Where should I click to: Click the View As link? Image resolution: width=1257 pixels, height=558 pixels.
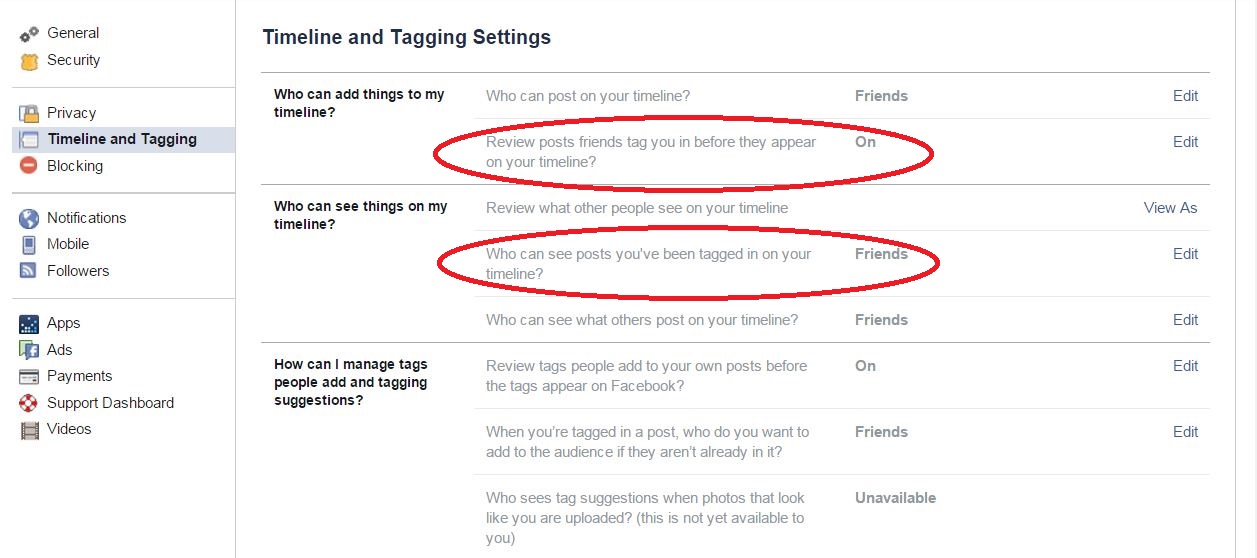pos(1170,208)
